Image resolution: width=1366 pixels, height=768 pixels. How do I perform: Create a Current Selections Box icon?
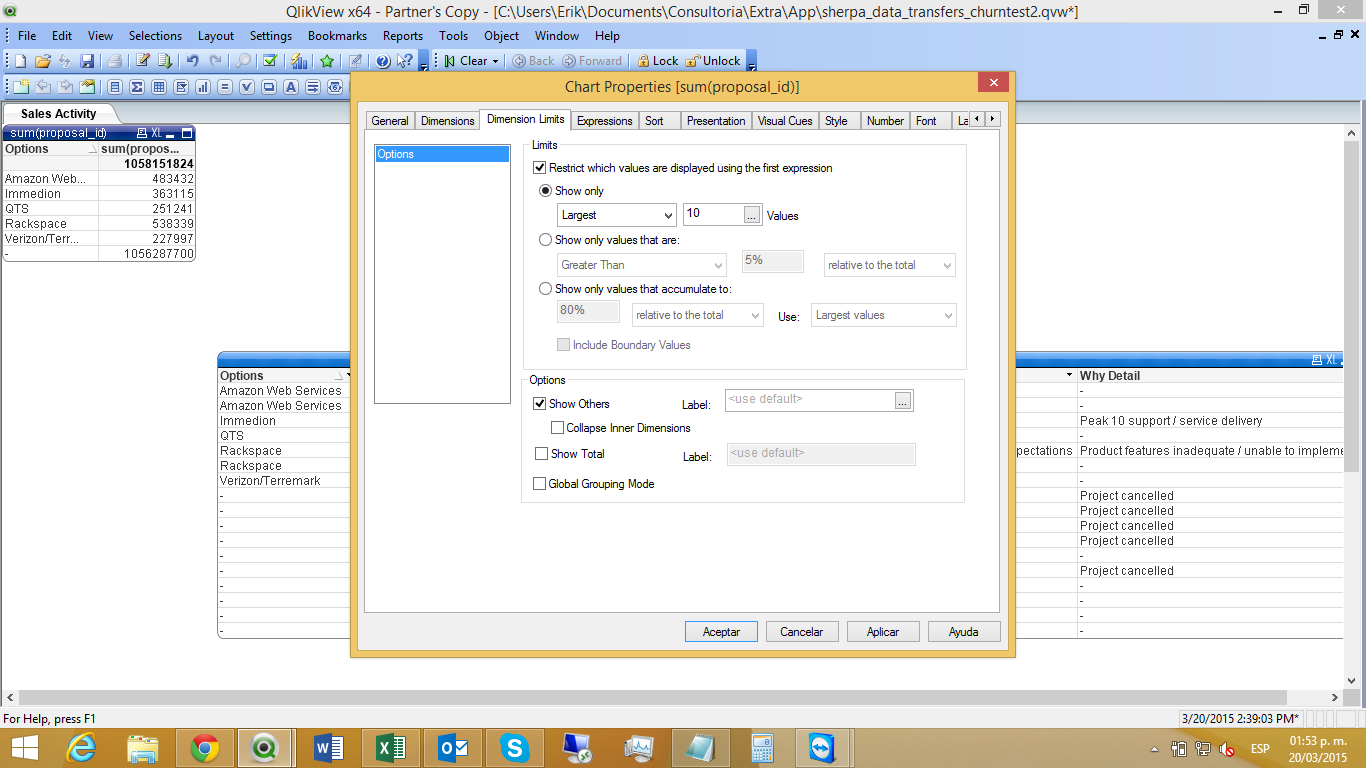(x=247, y=87)
